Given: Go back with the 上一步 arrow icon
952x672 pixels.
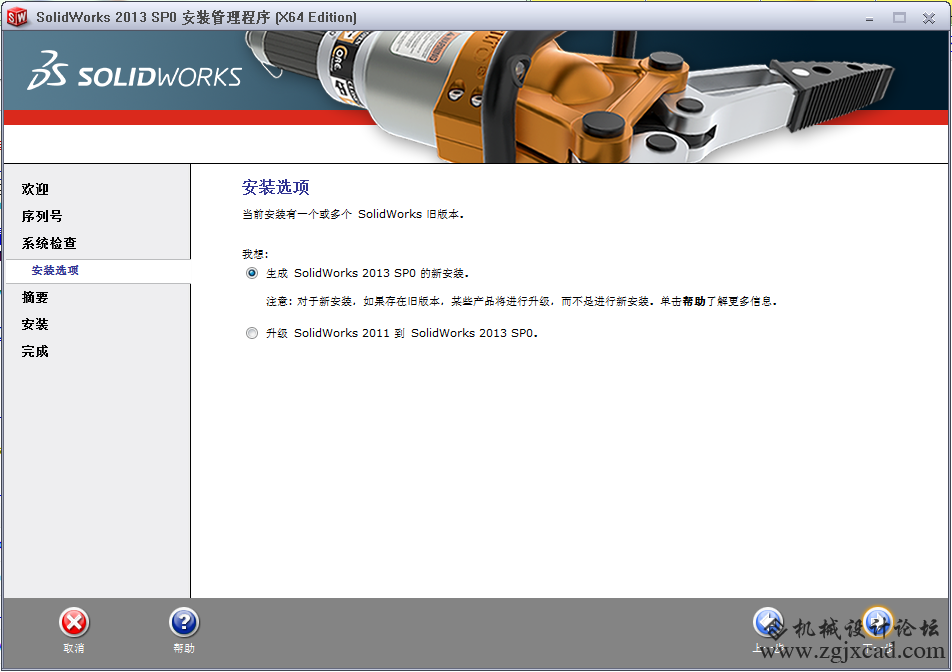Looking at the screenshot, I should pyautogui.click(x=769, y=622).
